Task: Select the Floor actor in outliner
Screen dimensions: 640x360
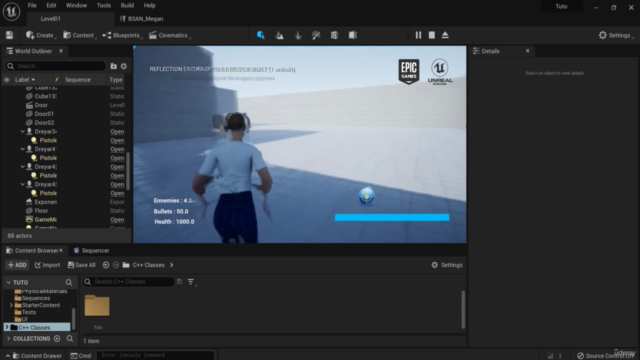Action: point(41,211)
